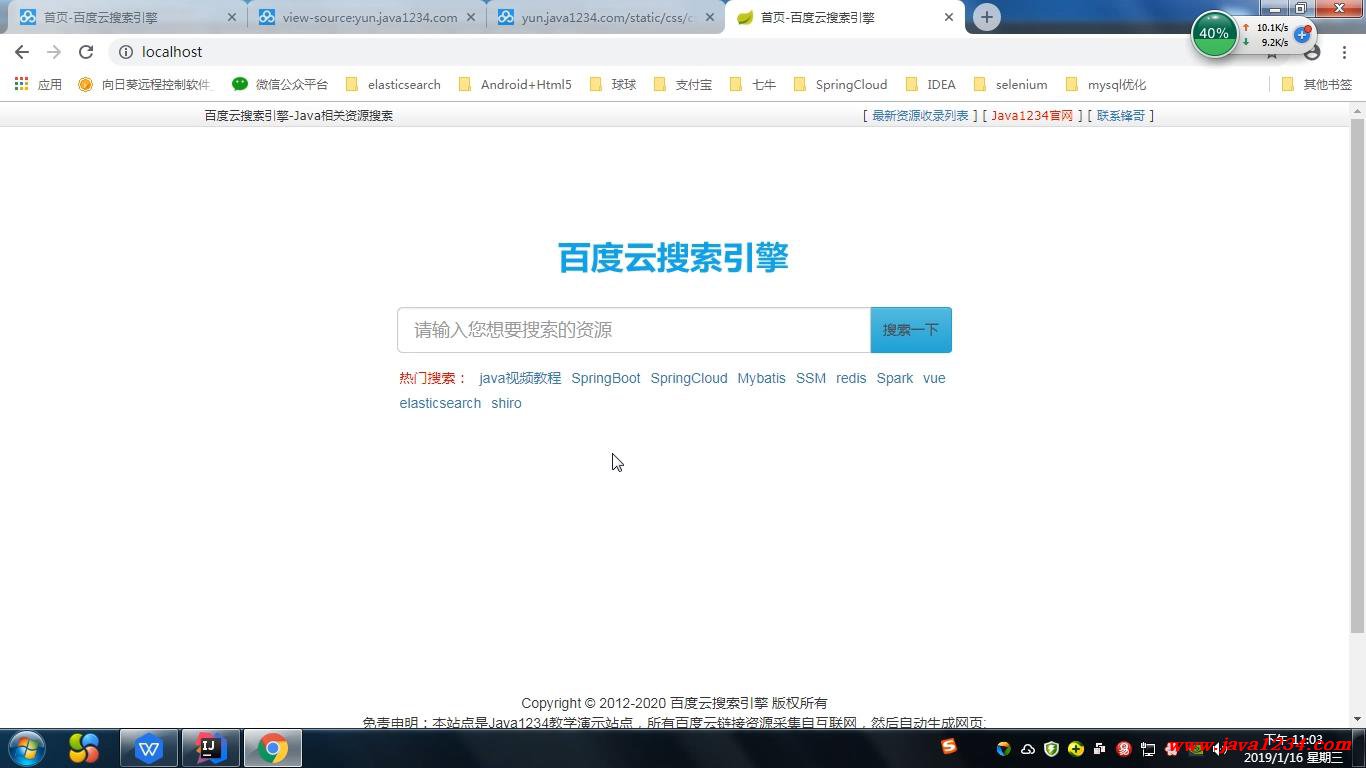Click the green 40% memory ball
This screenshot has height=768, width=1366.
point(1214,34)
